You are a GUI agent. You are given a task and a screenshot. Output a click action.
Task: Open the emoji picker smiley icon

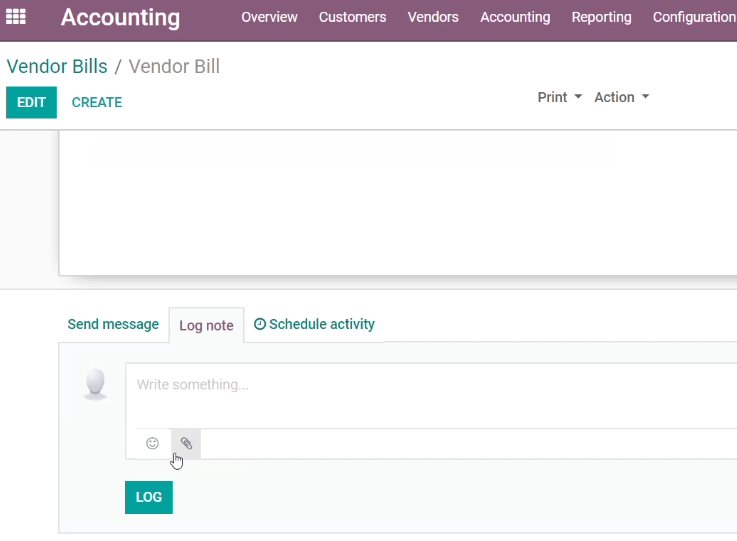coord(152,443)
